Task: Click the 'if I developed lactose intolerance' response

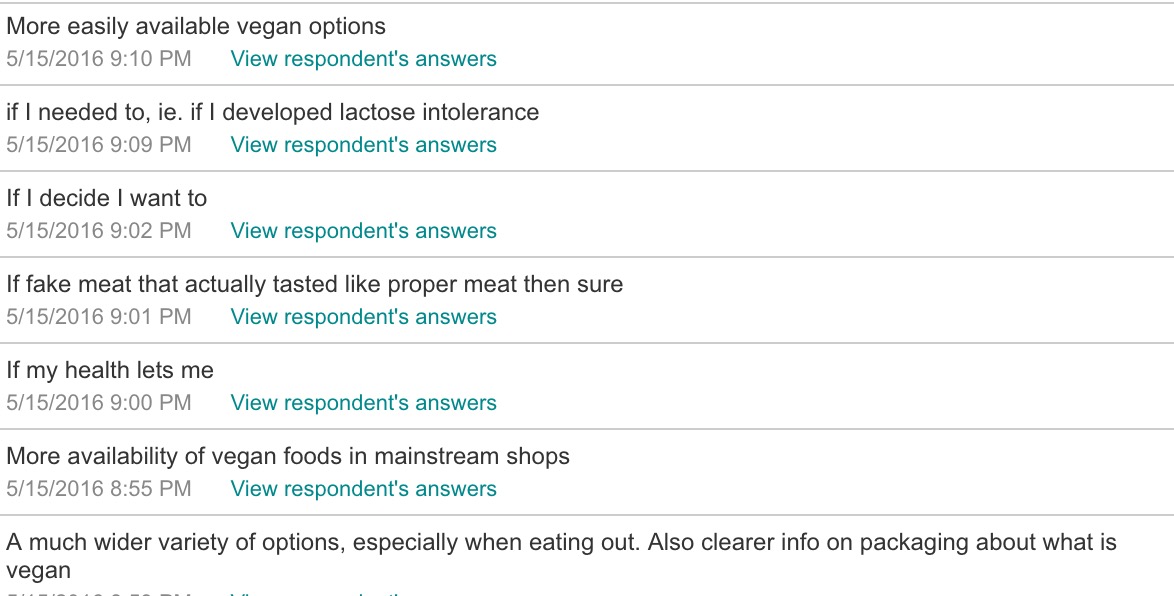Action: [273, 112]
